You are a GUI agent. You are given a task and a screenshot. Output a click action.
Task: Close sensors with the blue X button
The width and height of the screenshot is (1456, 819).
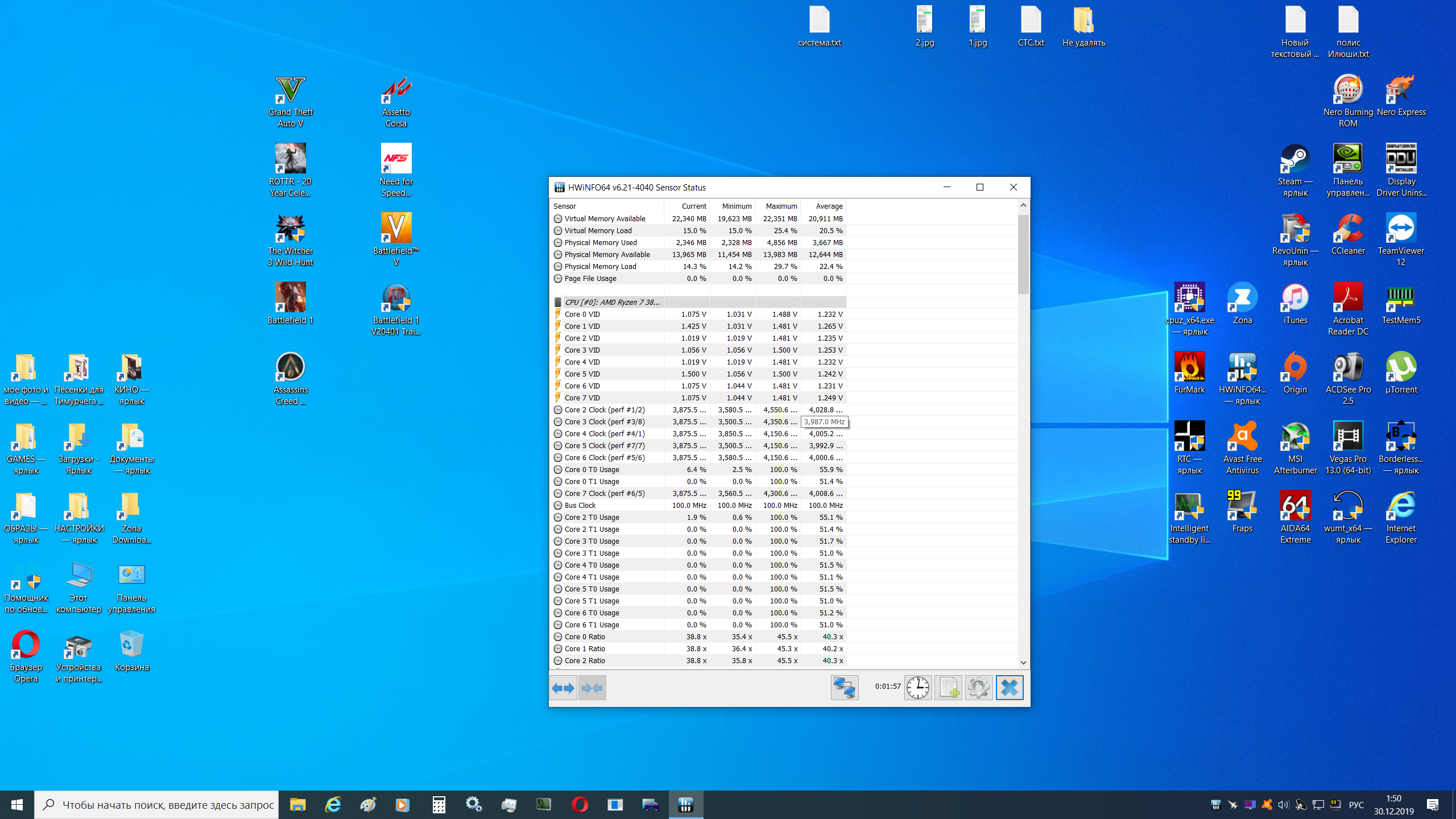(1009, 688)
